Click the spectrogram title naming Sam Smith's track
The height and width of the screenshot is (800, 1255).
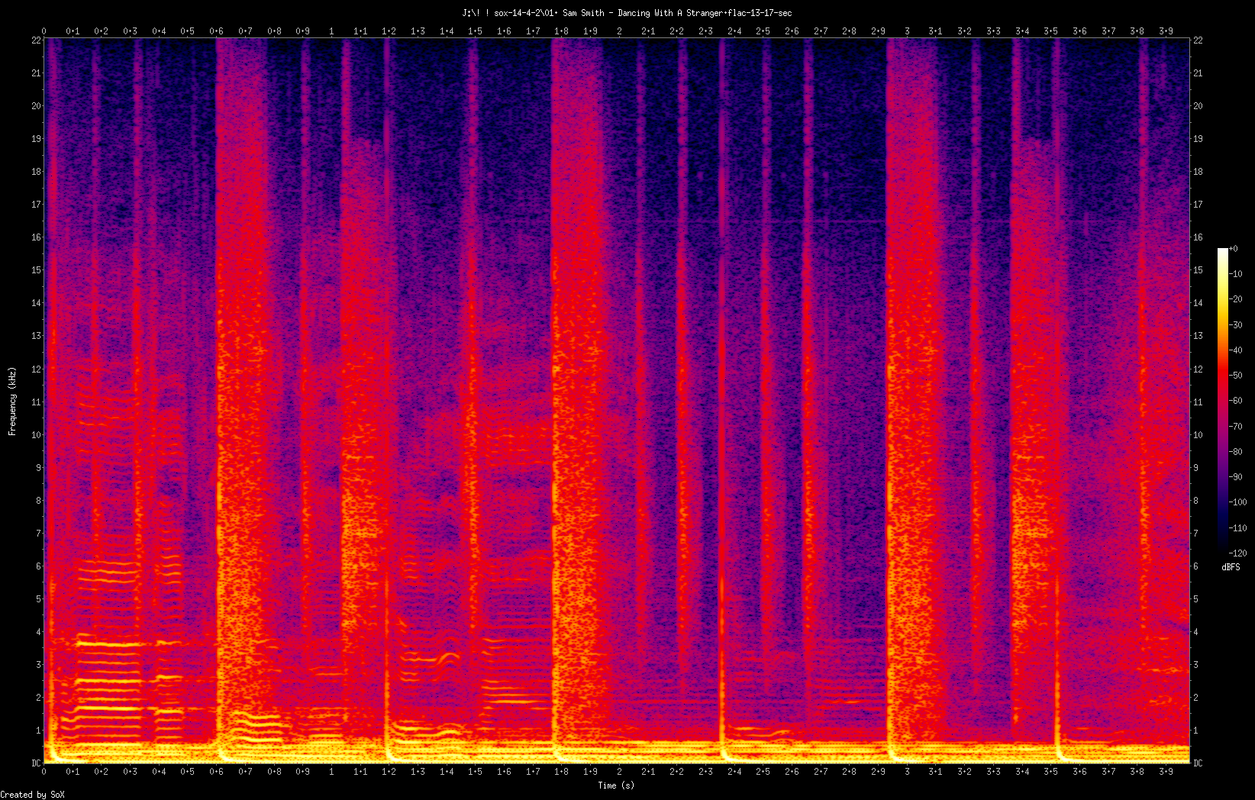(x=627, y=12)
